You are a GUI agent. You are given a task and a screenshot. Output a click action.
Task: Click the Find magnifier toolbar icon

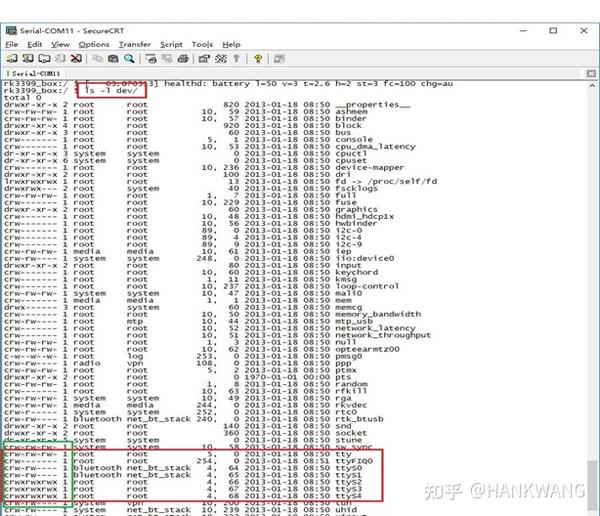pos(129,59)
